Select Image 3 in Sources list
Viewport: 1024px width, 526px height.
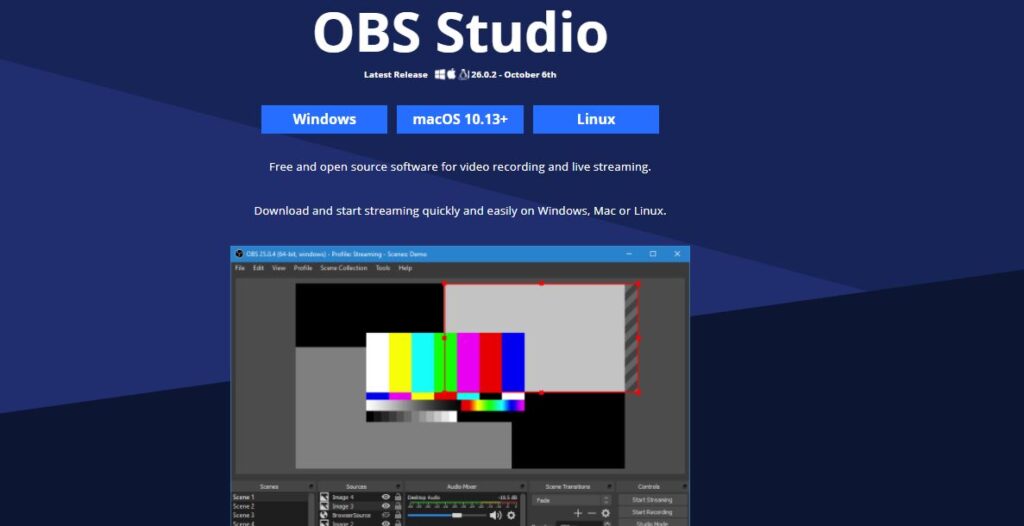pos(342,506)
